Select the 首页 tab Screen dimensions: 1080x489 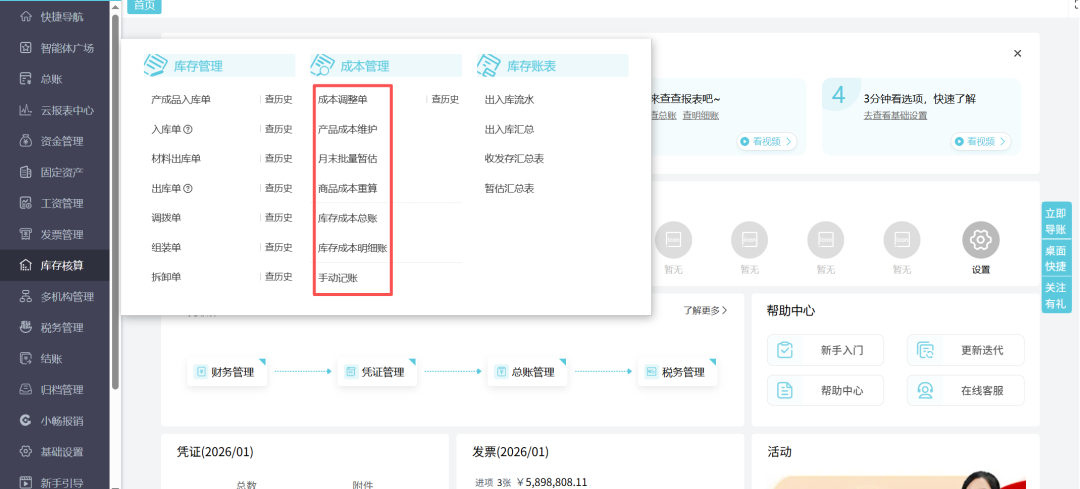point(145,6)
